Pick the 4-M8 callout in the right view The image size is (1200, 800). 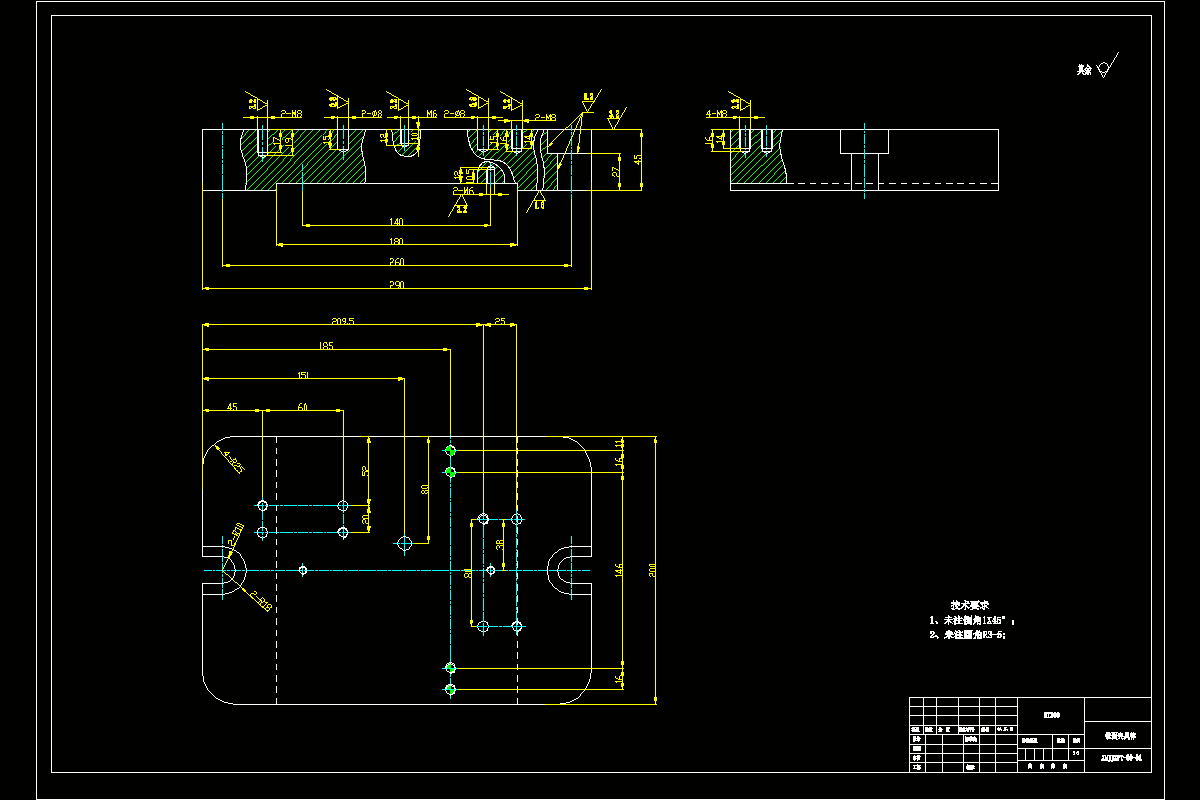[716, 114]
